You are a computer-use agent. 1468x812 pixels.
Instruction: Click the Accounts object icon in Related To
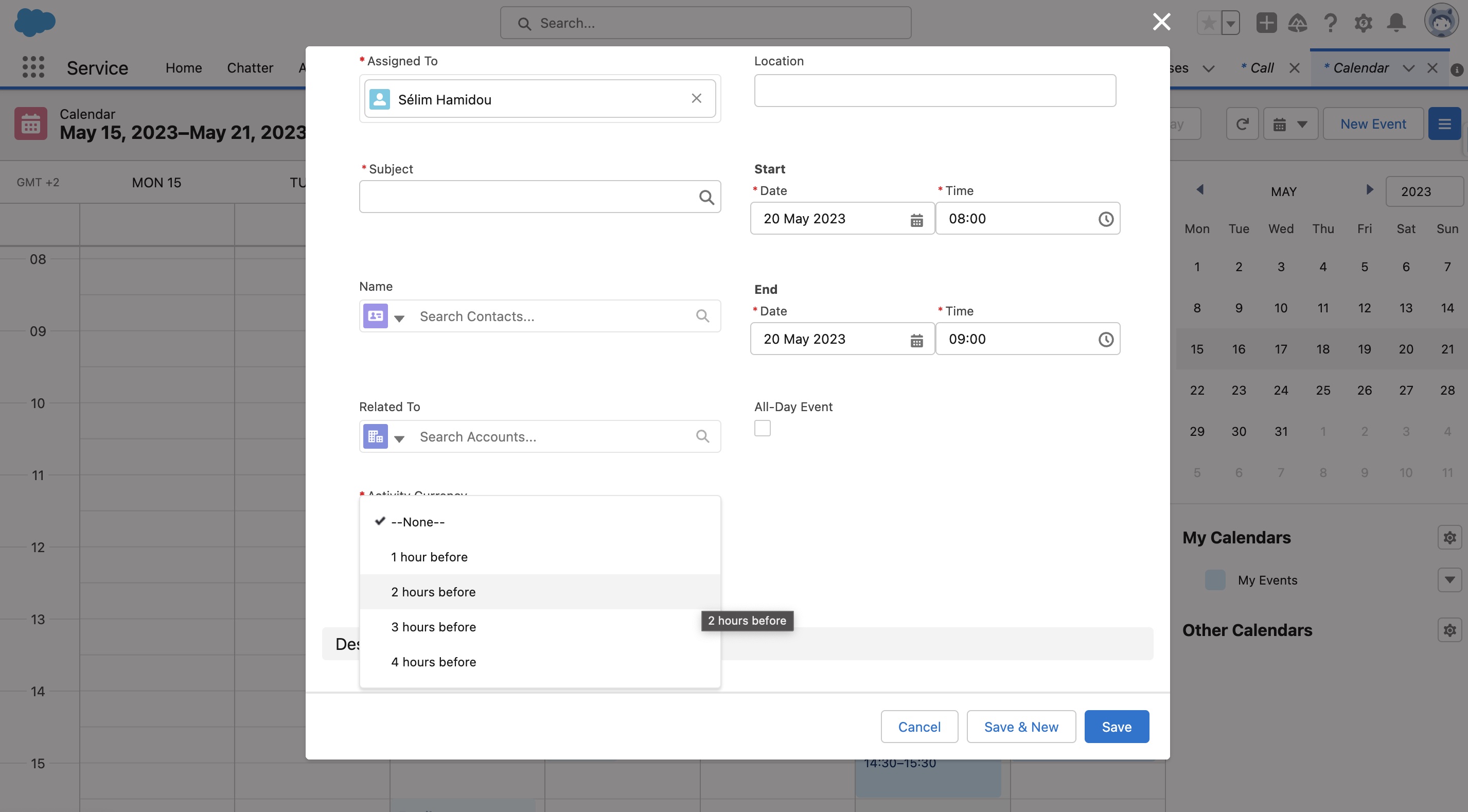tap(376, 436)
